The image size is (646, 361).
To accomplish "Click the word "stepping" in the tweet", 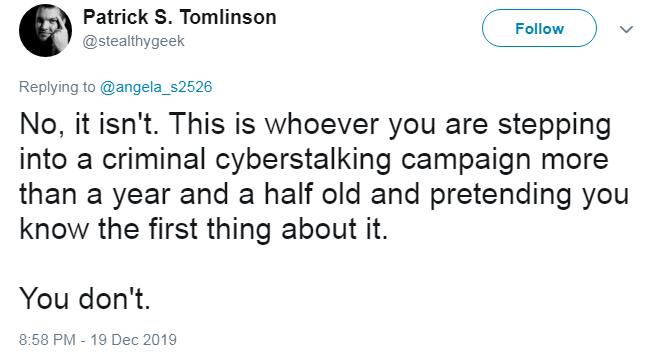I will point(555,124).
